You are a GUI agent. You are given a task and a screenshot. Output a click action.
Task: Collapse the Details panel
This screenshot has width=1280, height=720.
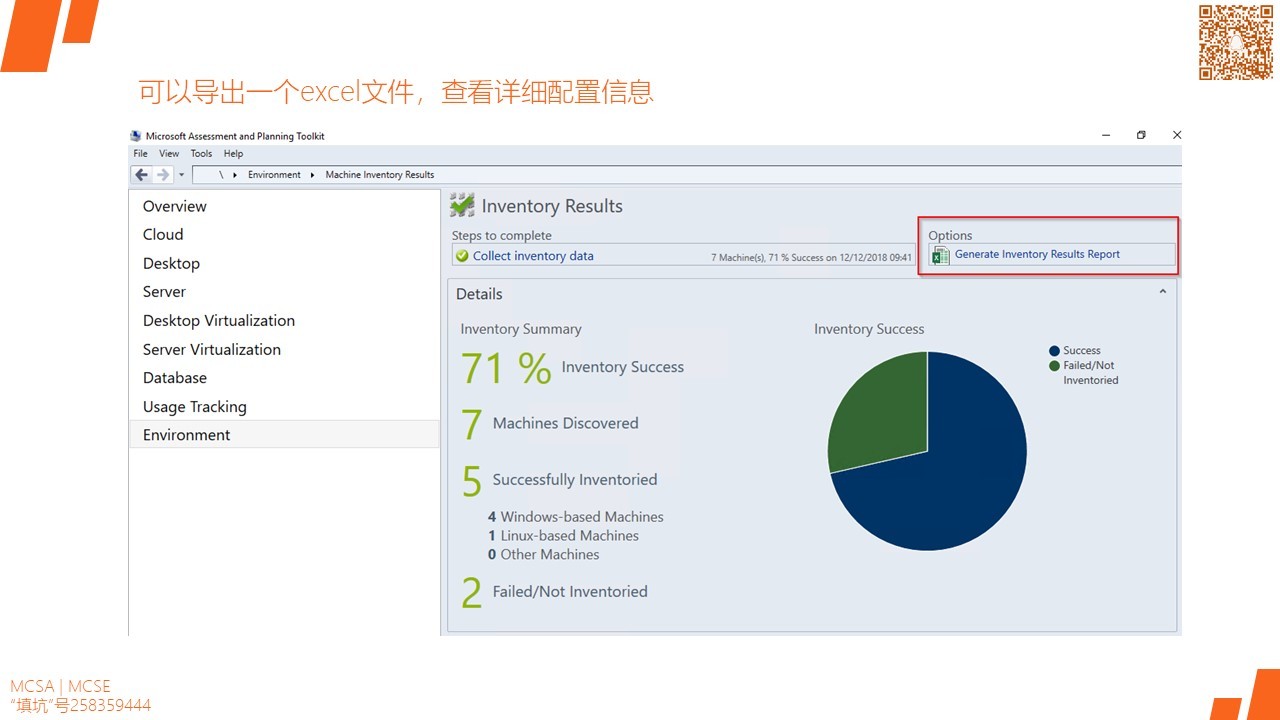pyautogui.click(x=1162, y=292)
